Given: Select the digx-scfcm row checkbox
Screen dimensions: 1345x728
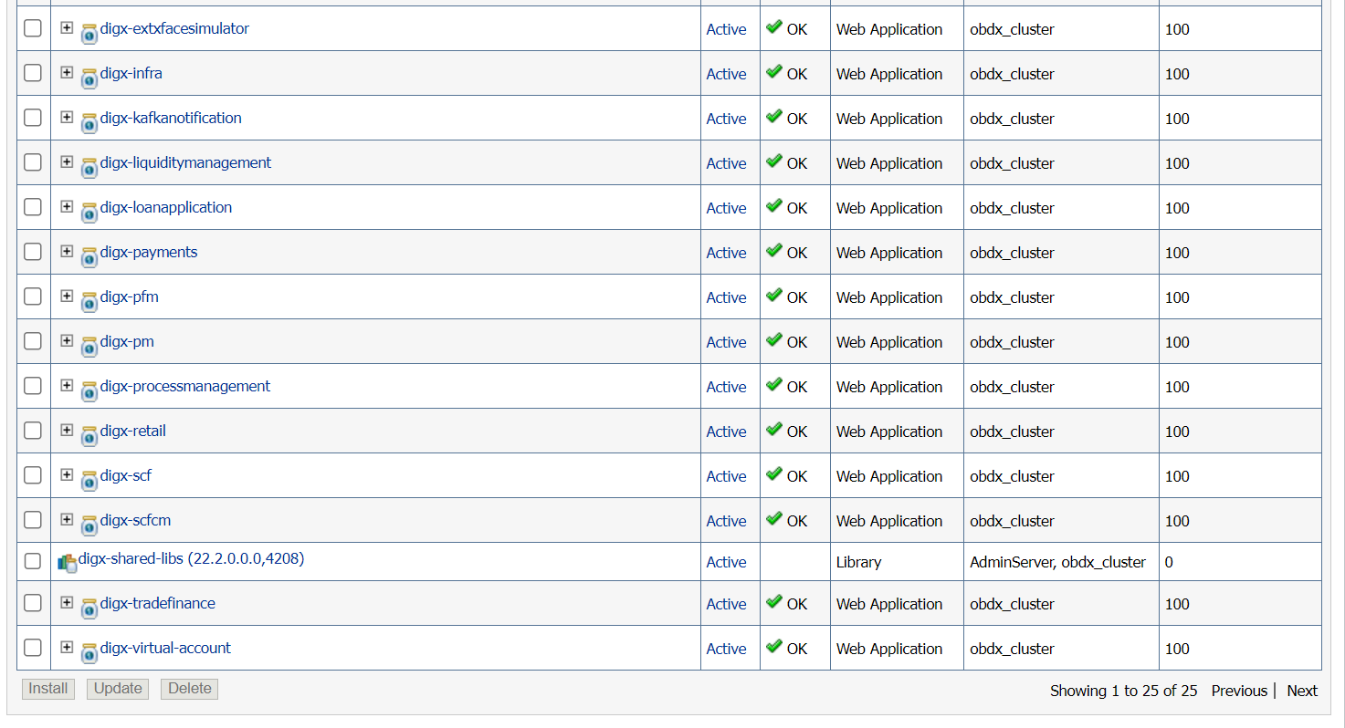Looking at the screenshot, I should point(33,520).
